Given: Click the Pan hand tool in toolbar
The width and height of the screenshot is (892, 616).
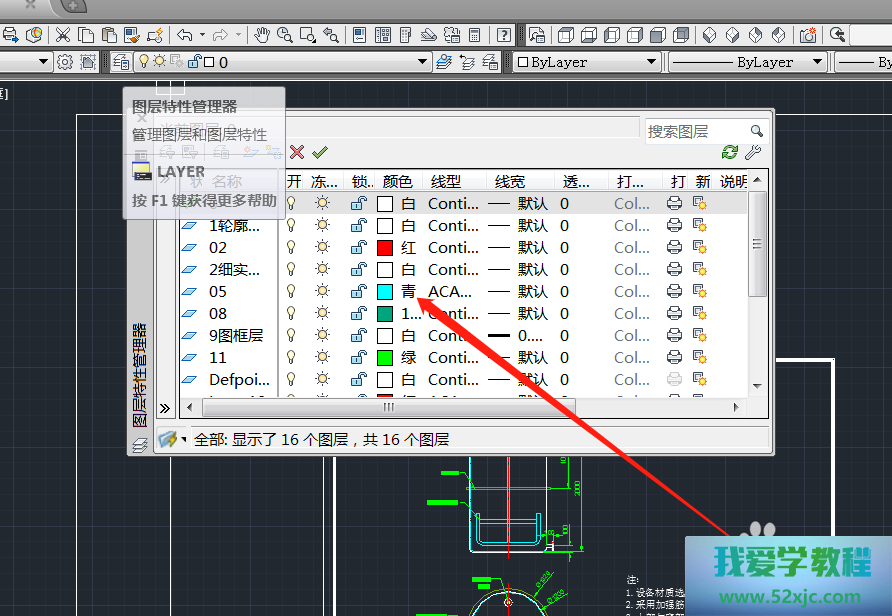Looking at the screenshot, I should click(x=262, y=35).
